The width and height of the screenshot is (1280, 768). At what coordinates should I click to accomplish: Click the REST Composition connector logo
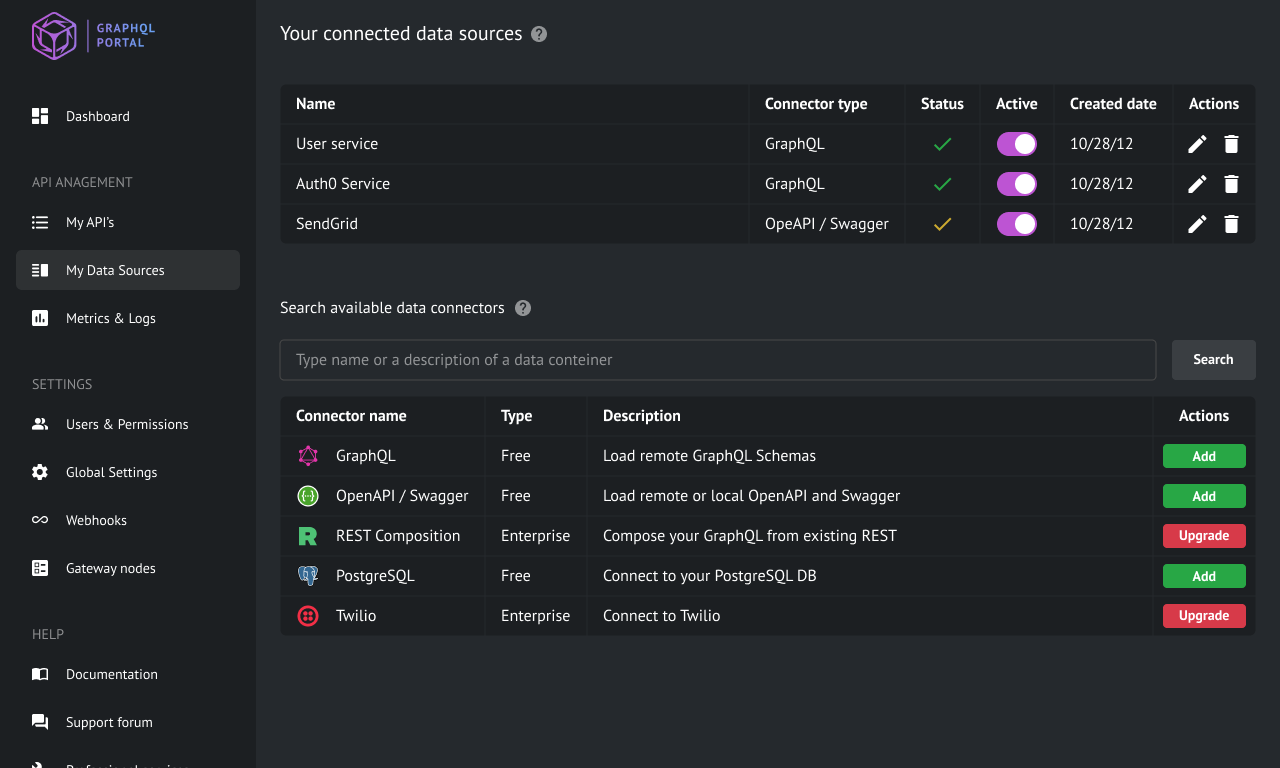(308, 536)
